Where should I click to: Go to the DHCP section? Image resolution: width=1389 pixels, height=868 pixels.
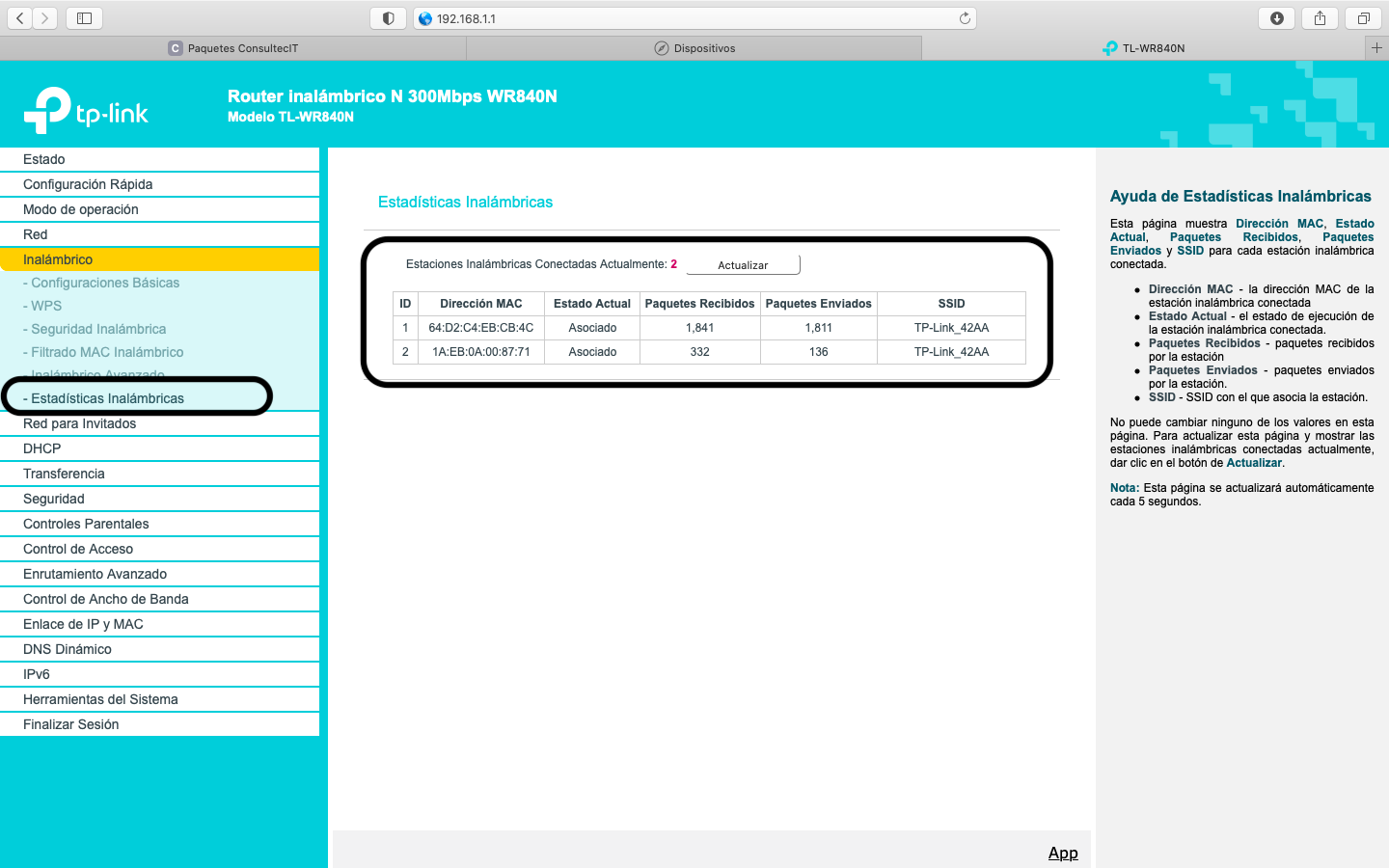tap(42, 448)
